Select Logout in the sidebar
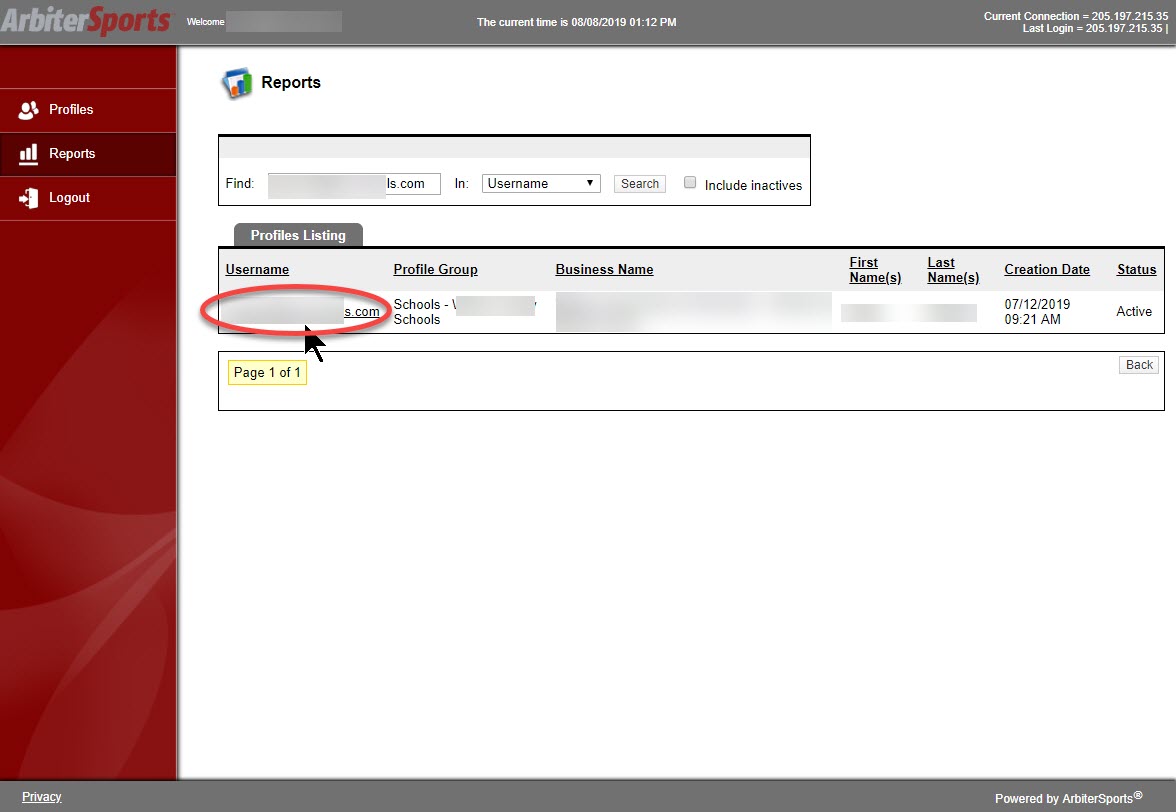This screenshot has width=1176, height=812. click(x=88, y=198)
